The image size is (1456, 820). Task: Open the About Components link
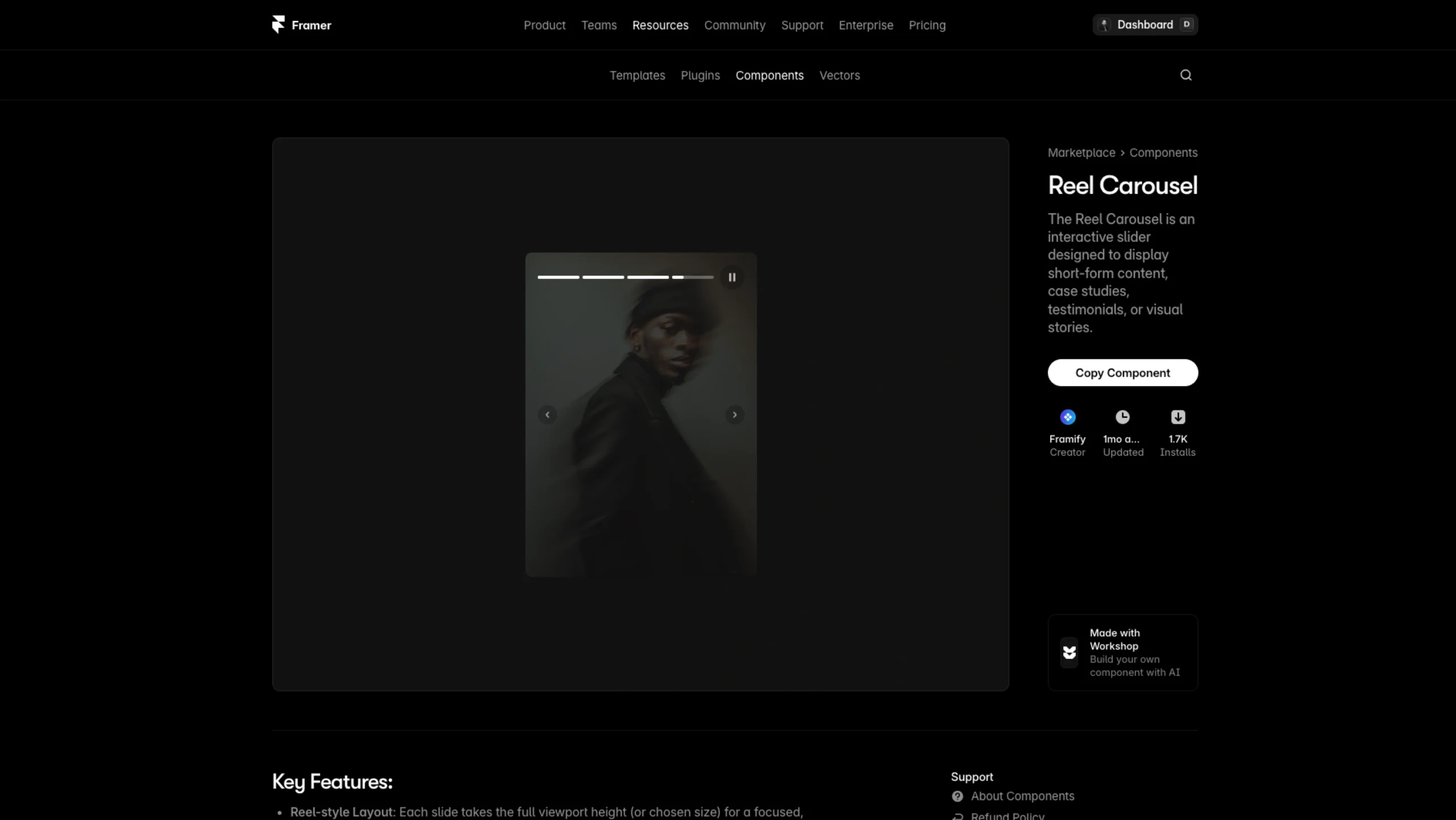(x=1022, y=796)
